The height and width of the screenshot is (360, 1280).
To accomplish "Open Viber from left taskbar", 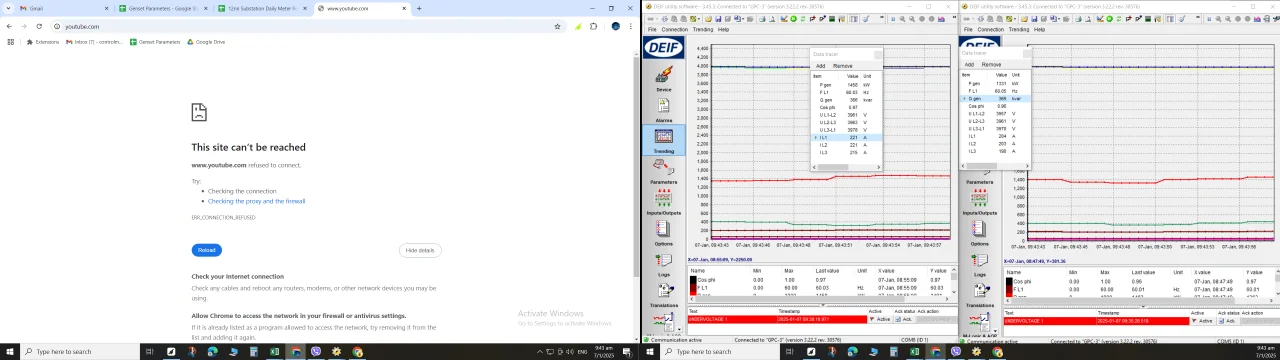I will 316,352.
